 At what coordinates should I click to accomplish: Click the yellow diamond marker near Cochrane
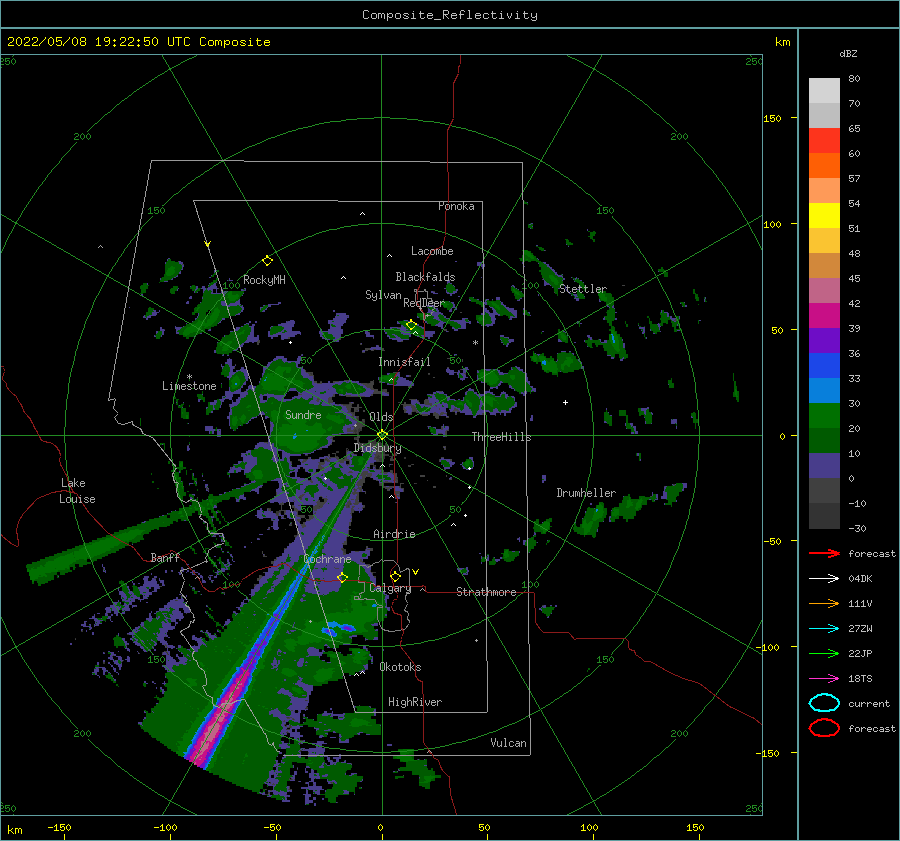(x=343, y=577)
